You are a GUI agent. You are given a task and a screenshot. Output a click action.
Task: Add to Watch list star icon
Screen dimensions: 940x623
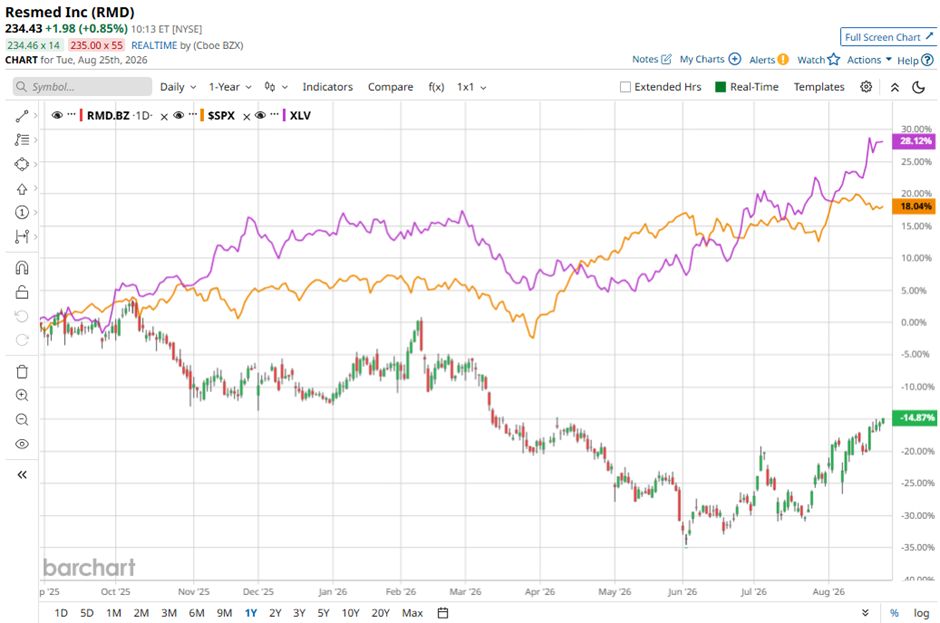point(833,59)
